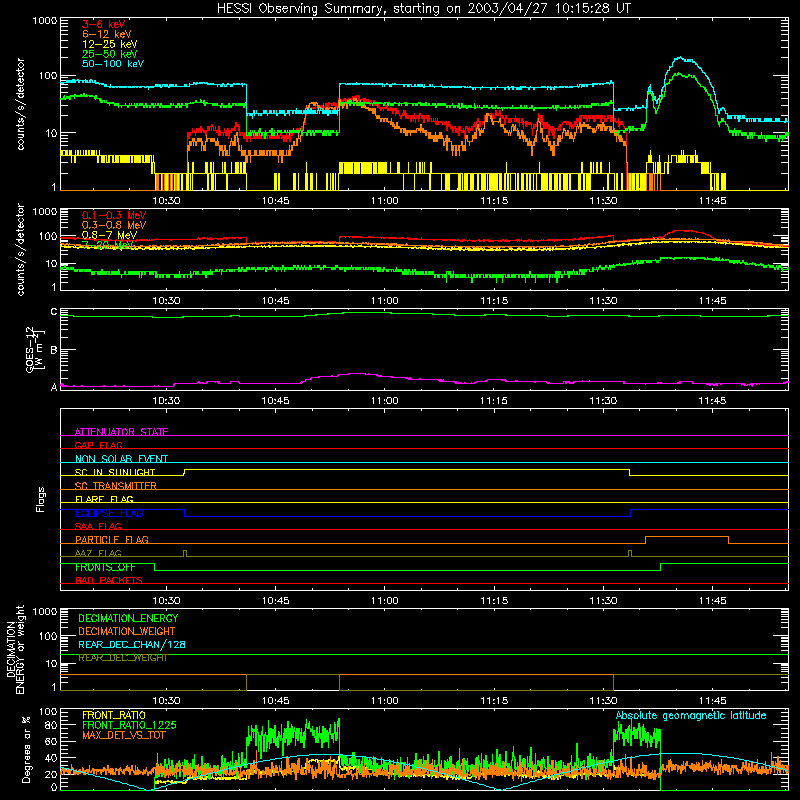Click the FLARE_FLAG label

click(104, 499)
